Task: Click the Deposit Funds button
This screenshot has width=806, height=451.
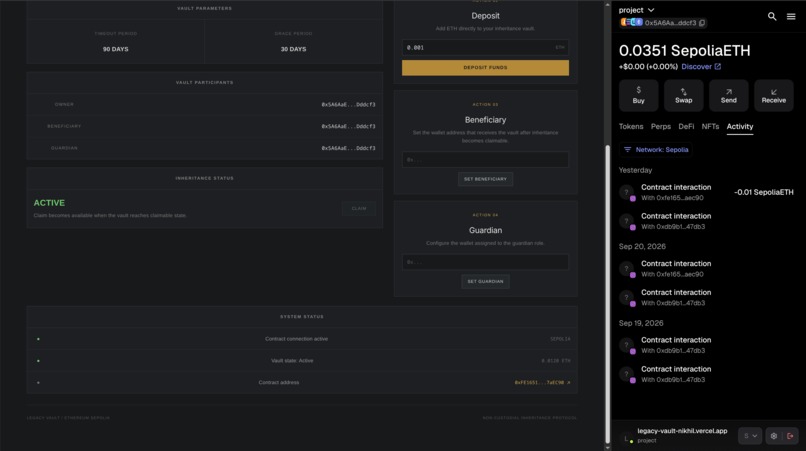Action: click(x=485, y=67)
